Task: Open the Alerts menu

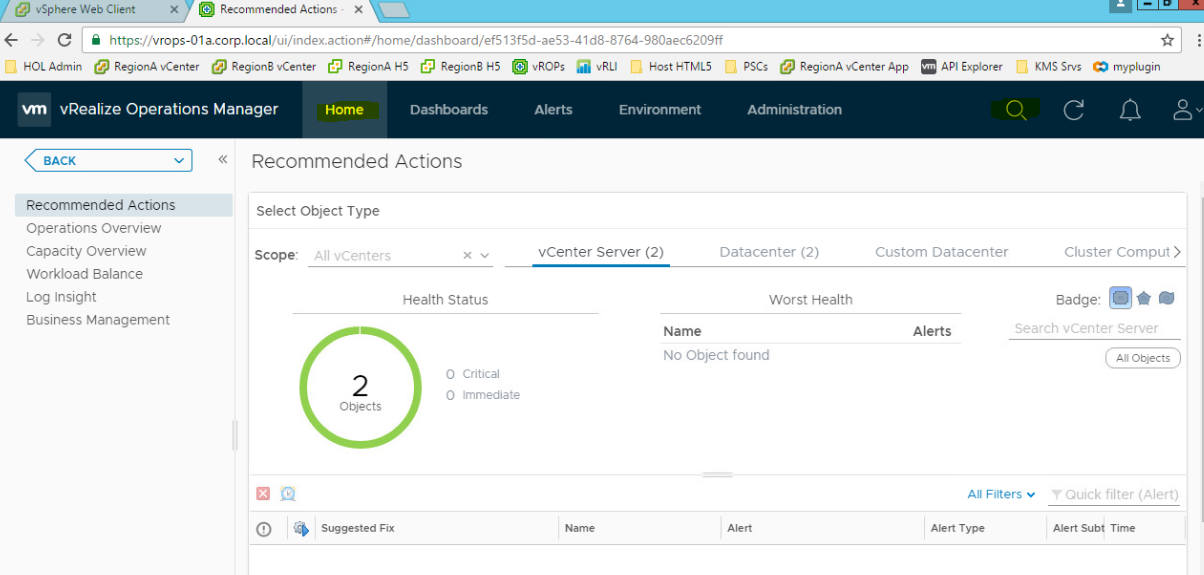Action: coord(553,110)
